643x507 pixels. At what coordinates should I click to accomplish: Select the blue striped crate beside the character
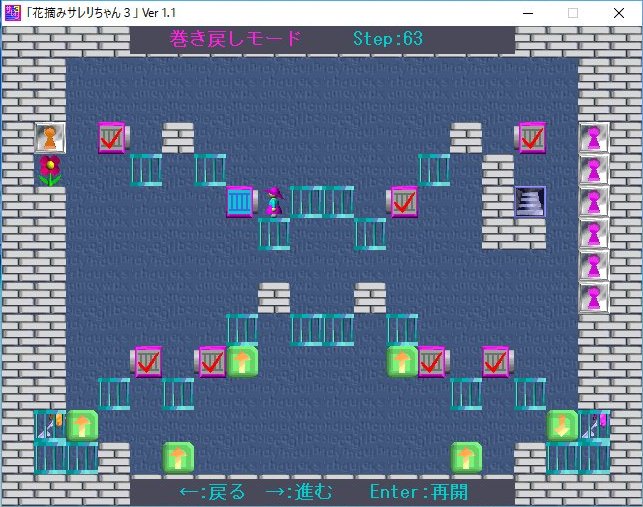[241, 201]
